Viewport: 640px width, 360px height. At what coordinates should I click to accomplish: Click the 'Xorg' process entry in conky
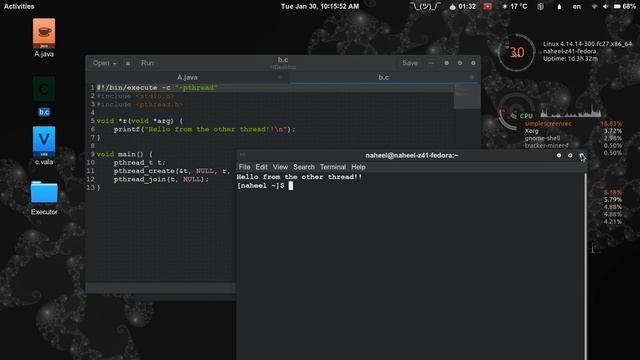click(531, 131)
